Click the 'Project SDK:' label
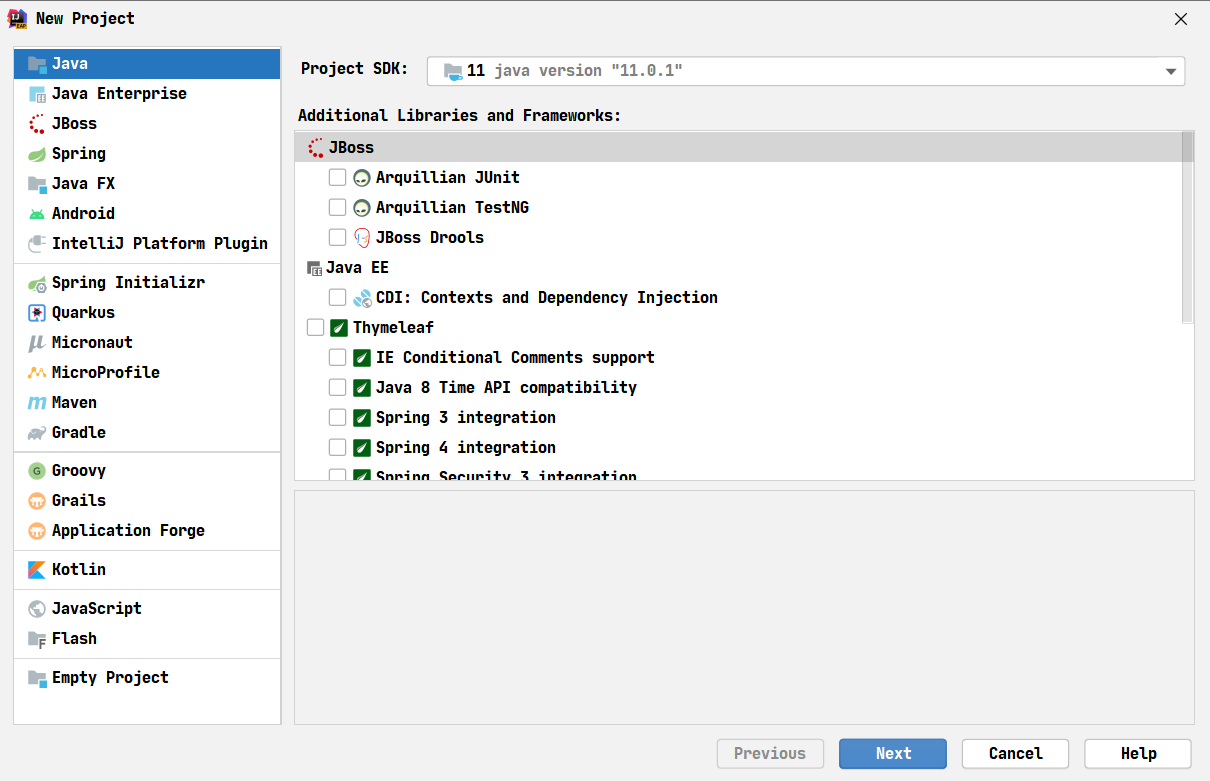Image resolution: width=1210 pixels, height=781 pixels. click(x=355, y=69)
